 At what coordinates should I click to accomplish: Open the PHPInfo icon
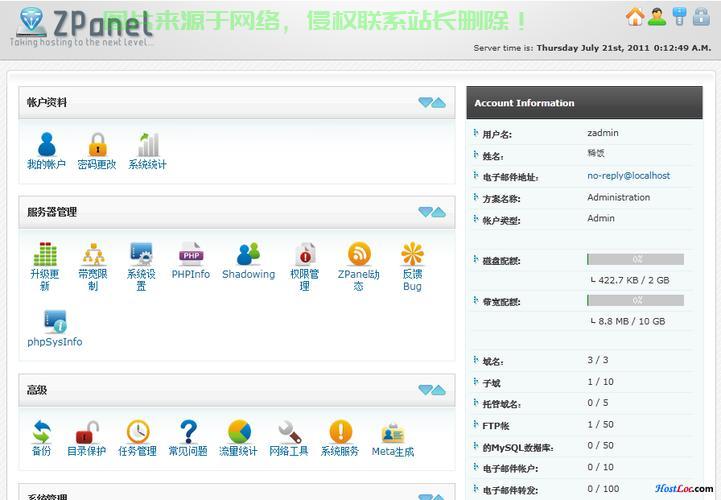191,254
